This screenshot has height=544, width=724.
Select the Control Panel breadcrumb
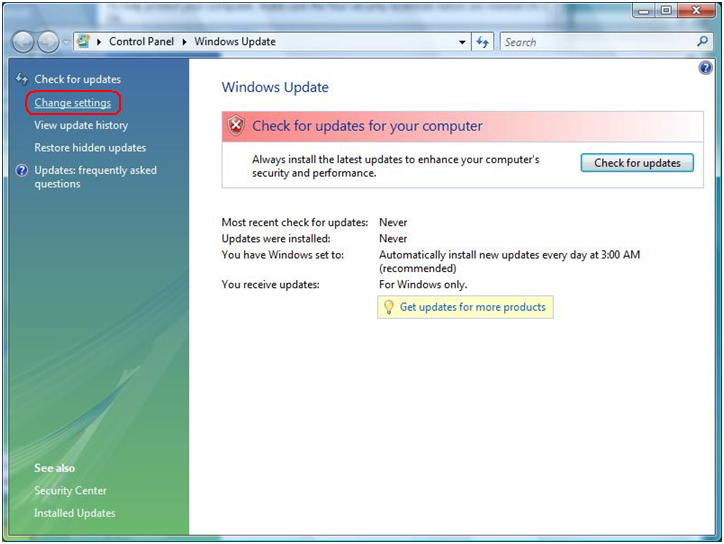pos(141,42)
